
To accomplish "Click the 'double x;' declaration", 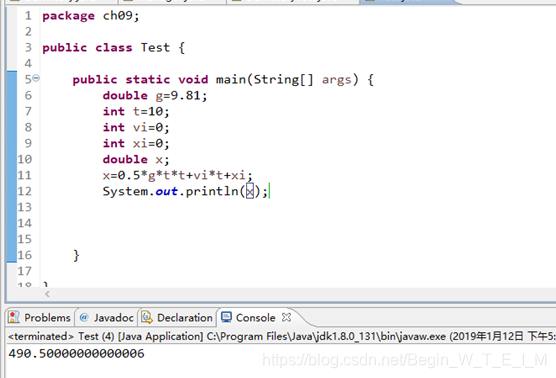I will click(136, 160).
